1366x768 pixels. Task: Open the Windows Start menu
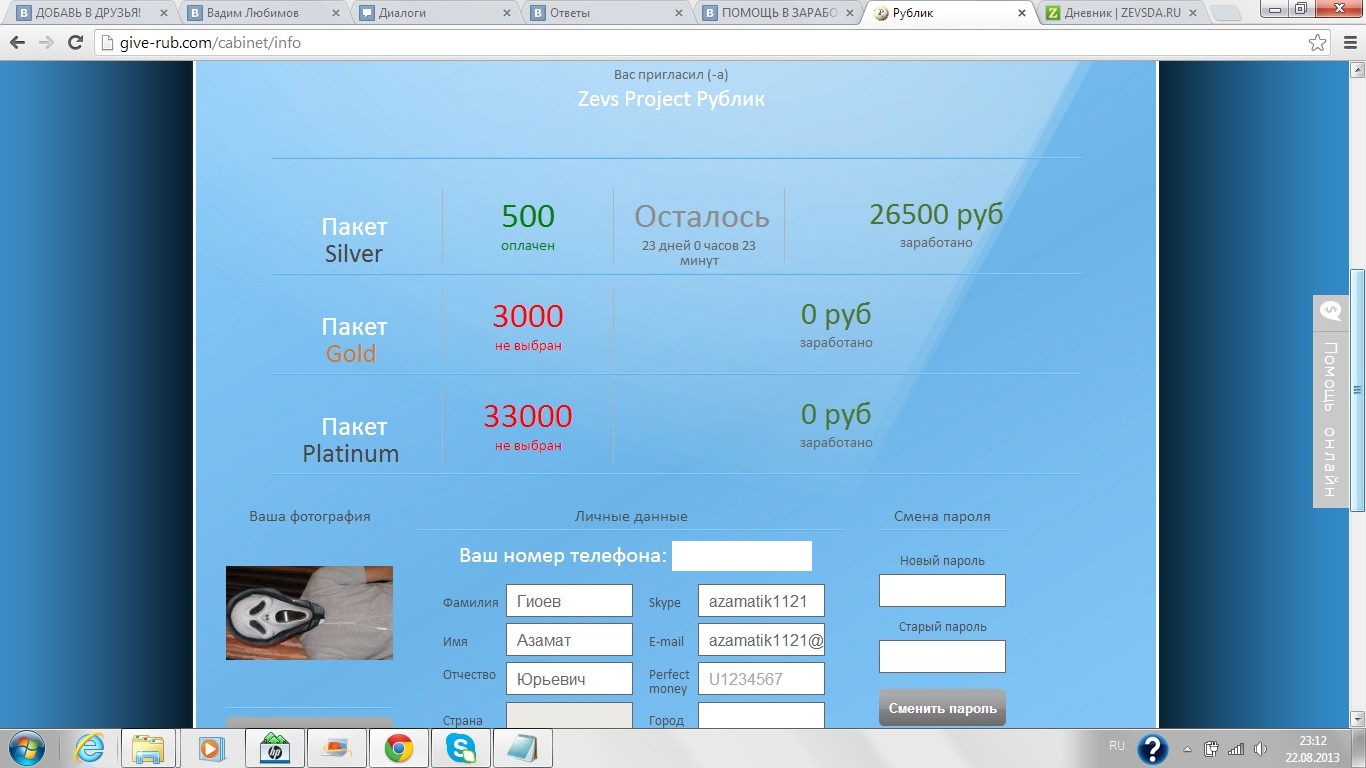tap(25, 748)
